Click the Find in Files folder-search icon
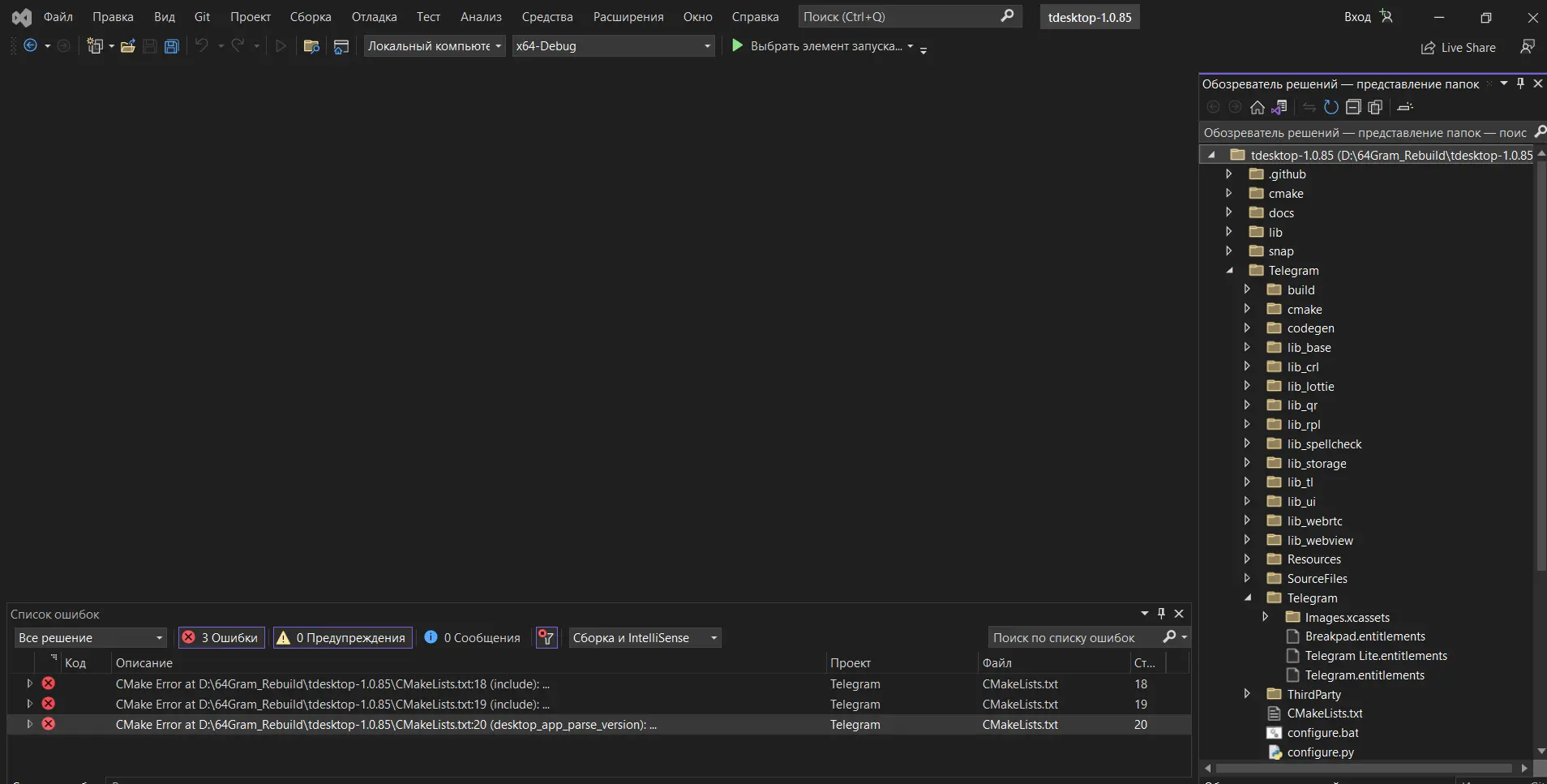The image size is (1547, 784). (311, 46)
